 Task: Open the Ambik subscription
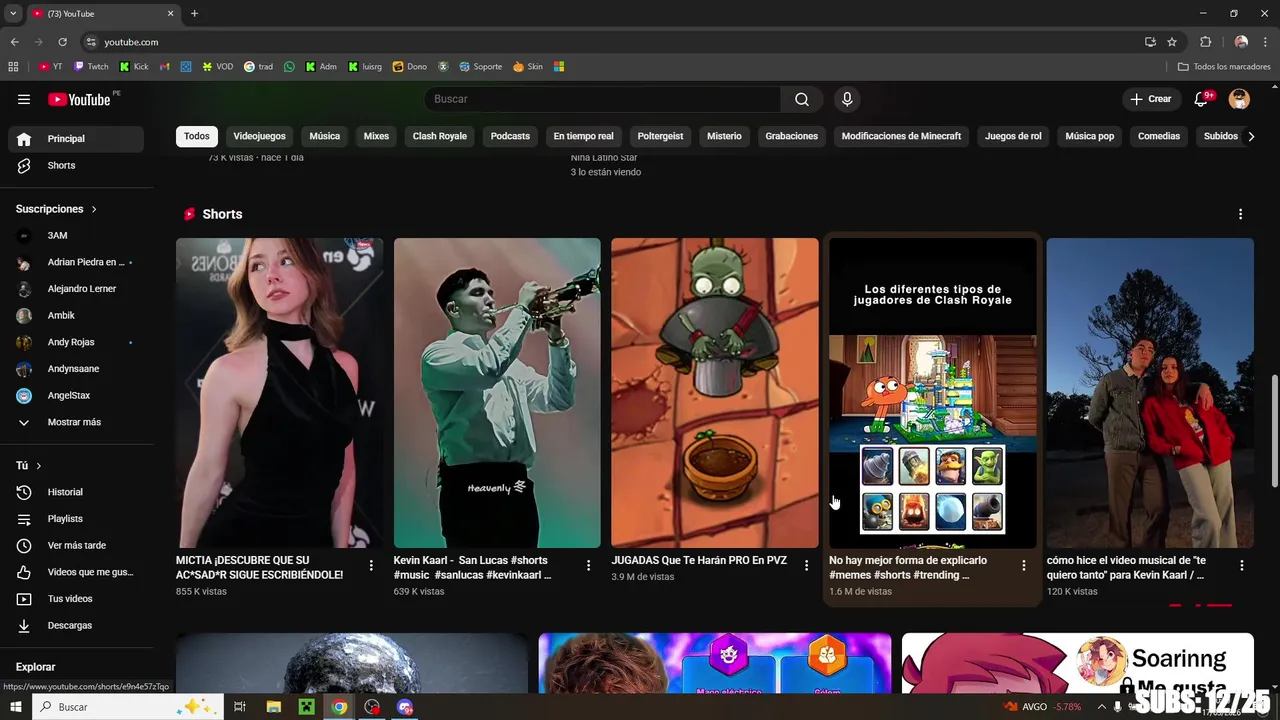[x=76, y=315]
